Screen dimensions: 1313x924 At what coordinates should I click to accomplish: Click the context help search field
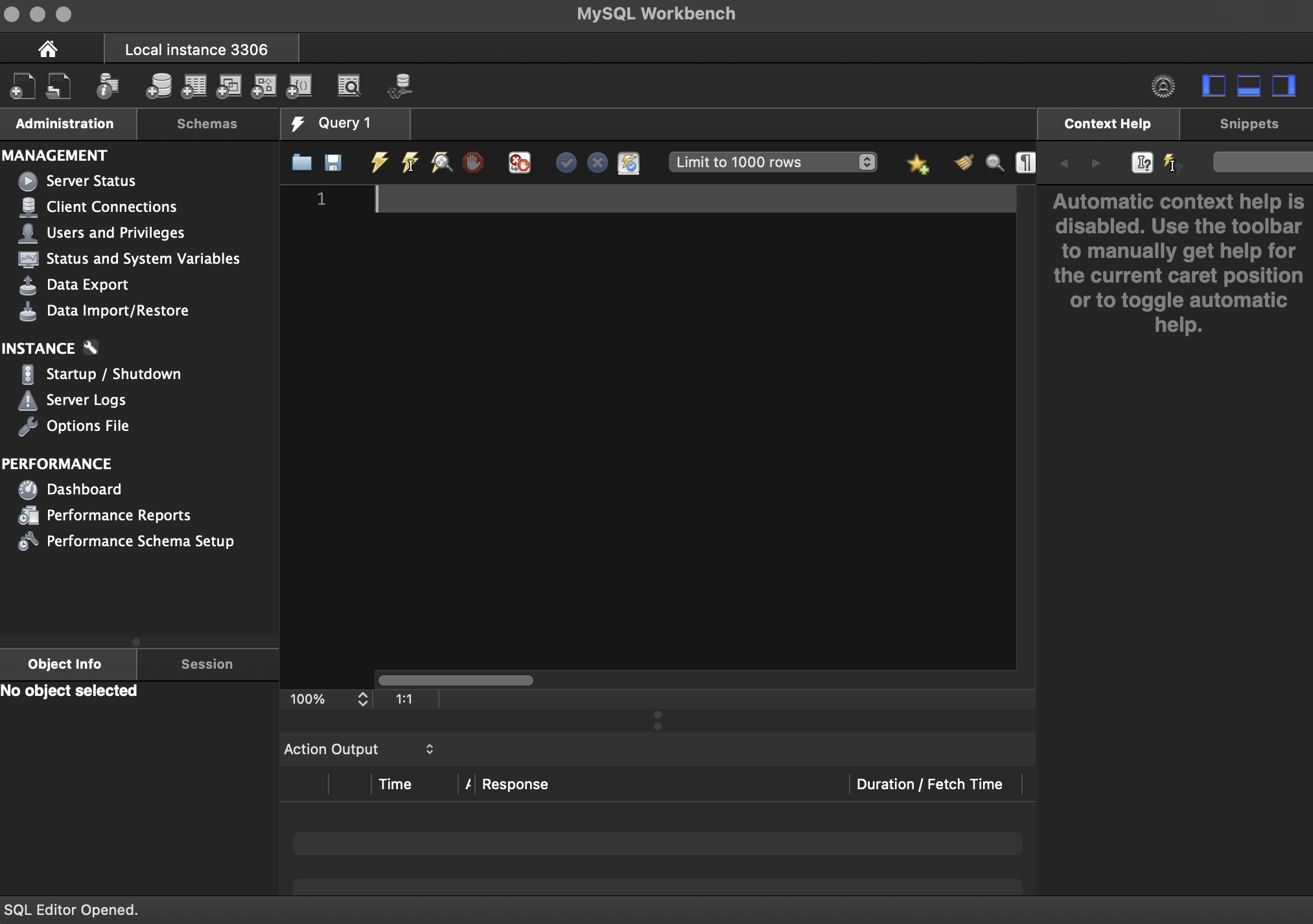pyautogui.click(x=1262, y=162)
